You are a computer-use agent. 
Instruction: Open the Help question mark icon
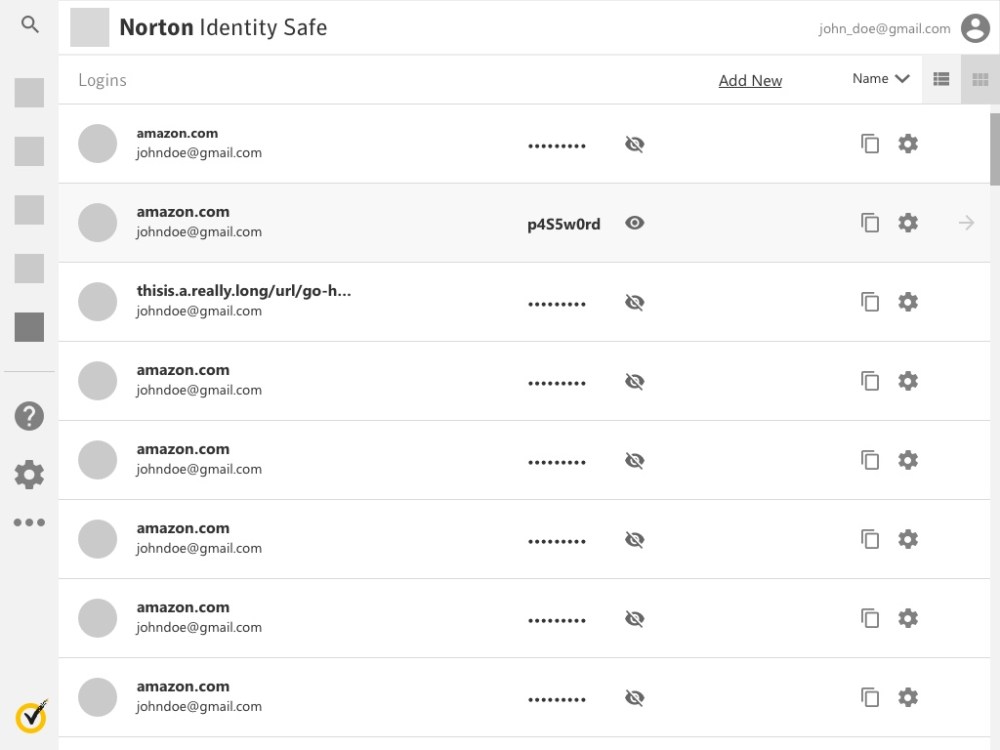point(29,416)
